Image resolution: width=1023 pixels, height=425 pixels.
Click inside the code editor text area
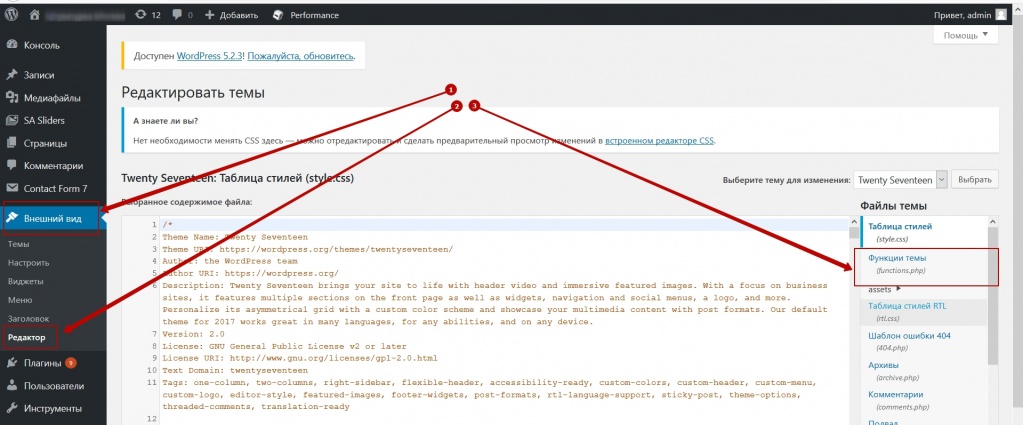[502, 323]
